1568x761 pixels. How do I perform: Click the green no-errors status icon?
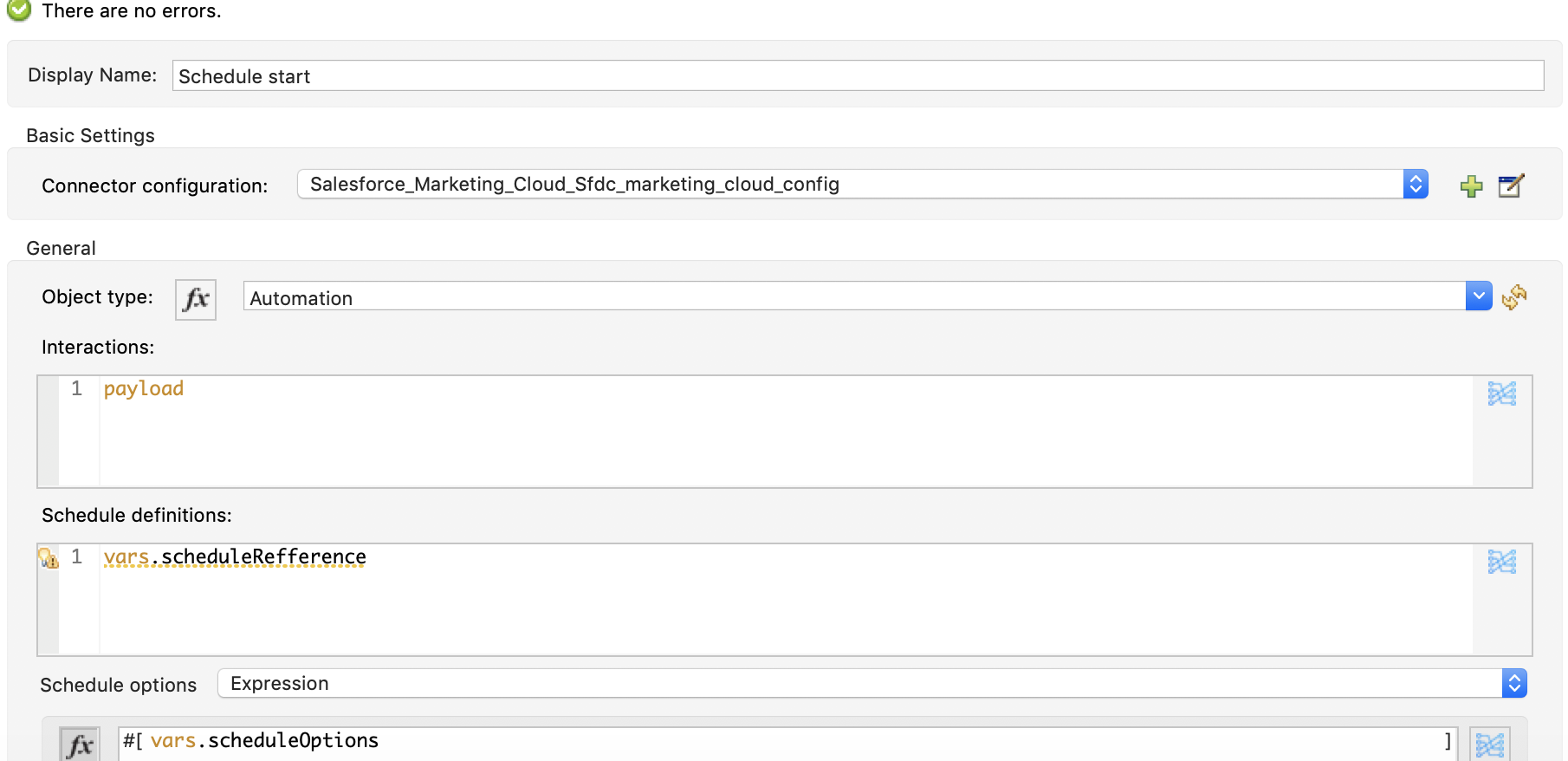click(18, 11)
